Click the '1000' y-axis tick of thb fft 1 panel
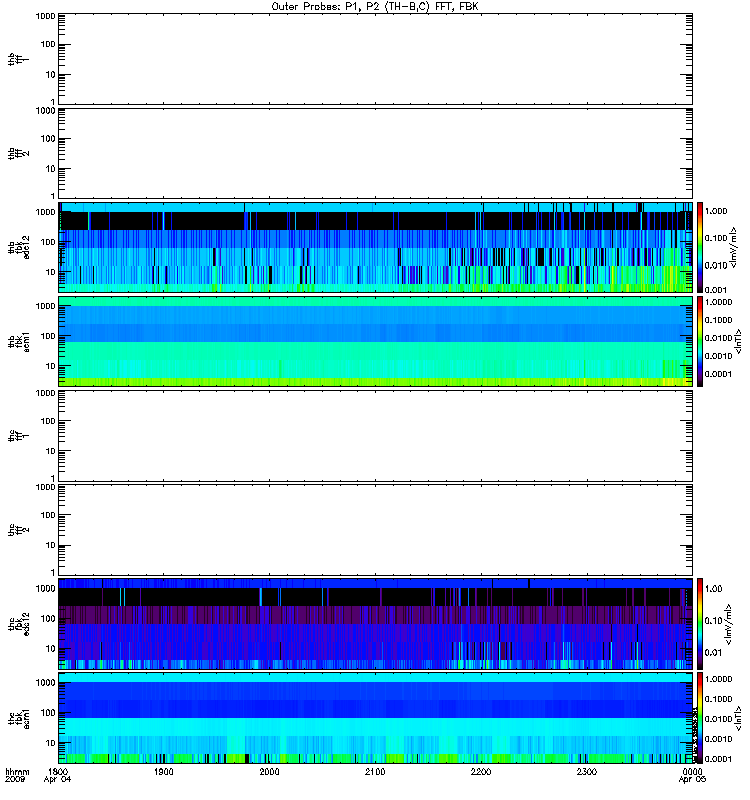Image resolution: width=750 pixels, height=800 pixels. 45,16
